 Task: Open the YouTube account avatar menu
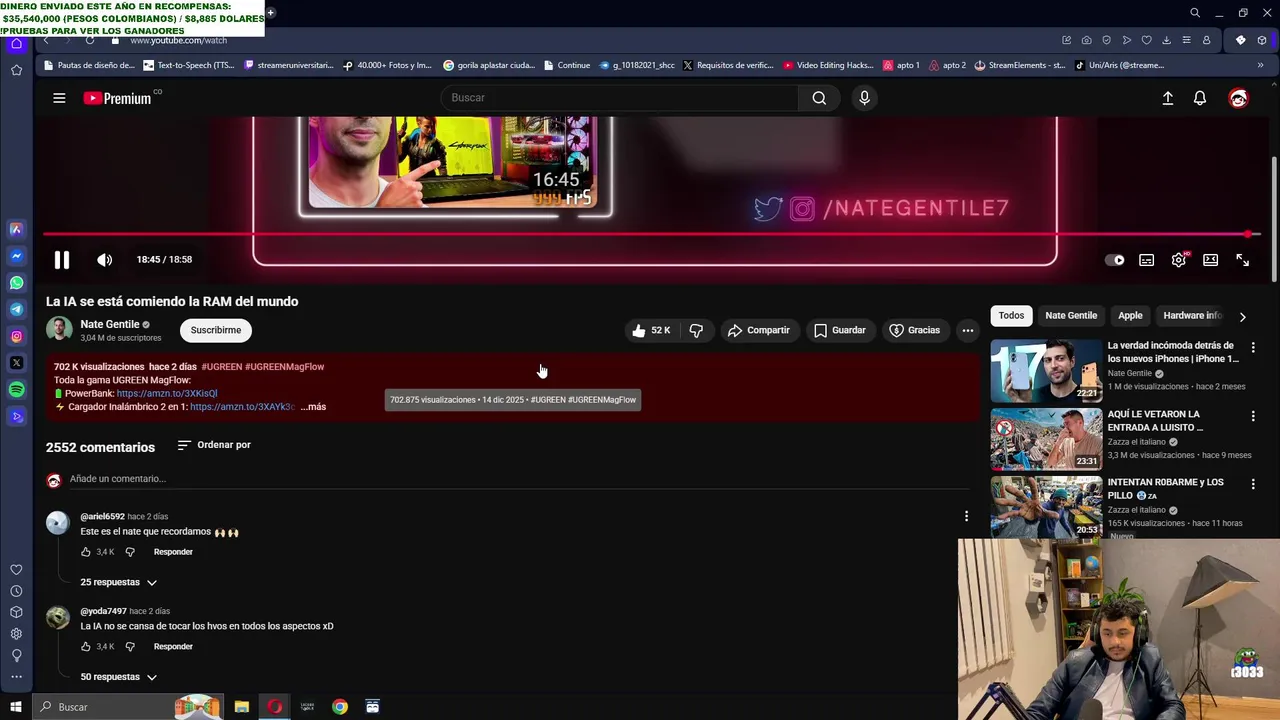click(1238, 98)
